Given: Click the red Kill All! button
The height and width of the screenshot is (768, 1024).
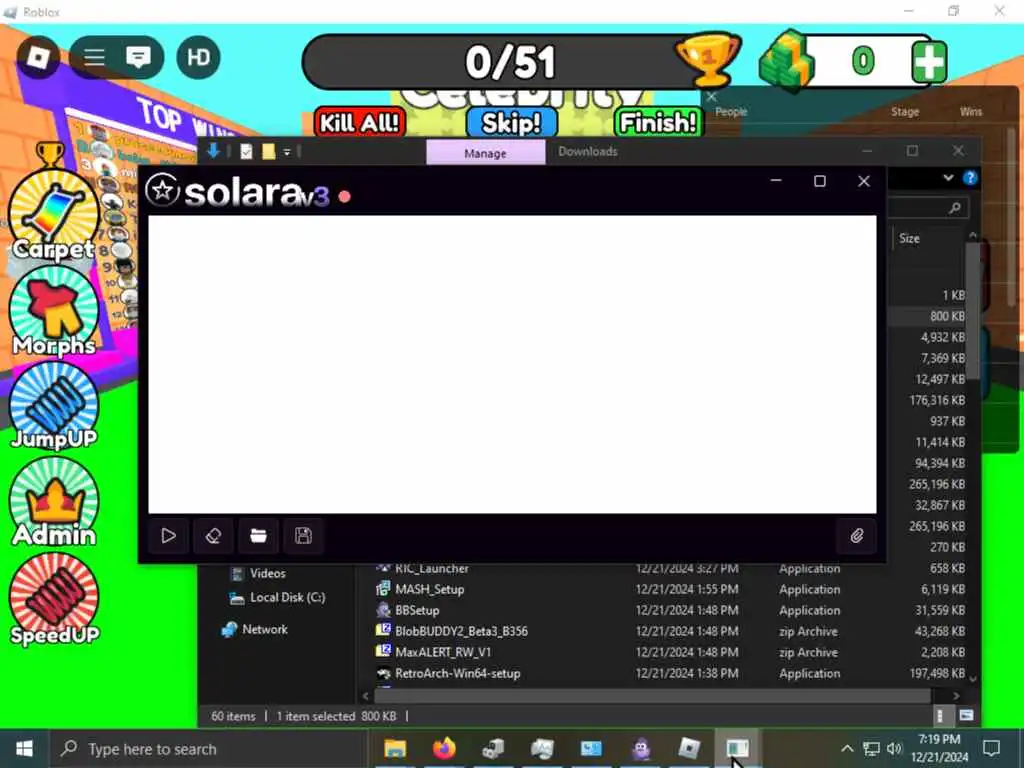Looking at the screenshot, I should (x=360, y=122).
